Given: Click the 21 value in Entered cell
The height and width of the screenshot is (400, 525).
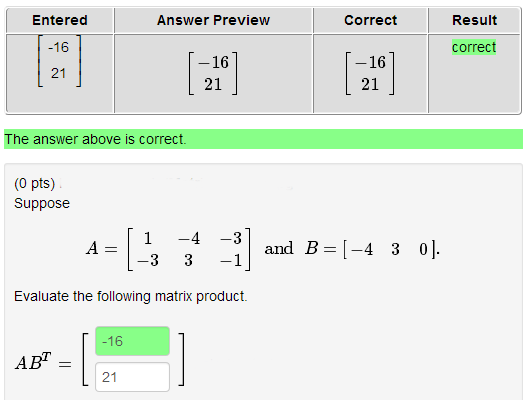Looking at the screenshot, I should tap(59, 73).
